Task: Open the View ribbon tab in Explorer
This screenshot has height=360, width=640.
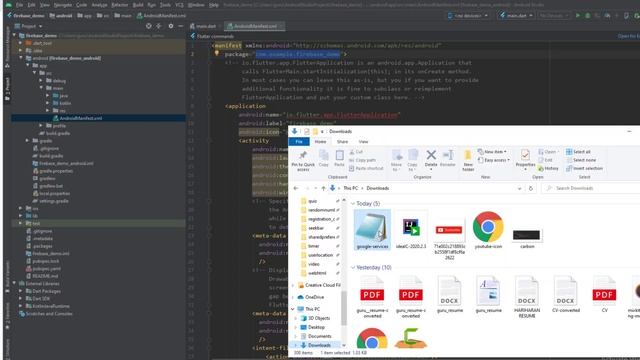Action: (x=363, y=142)
